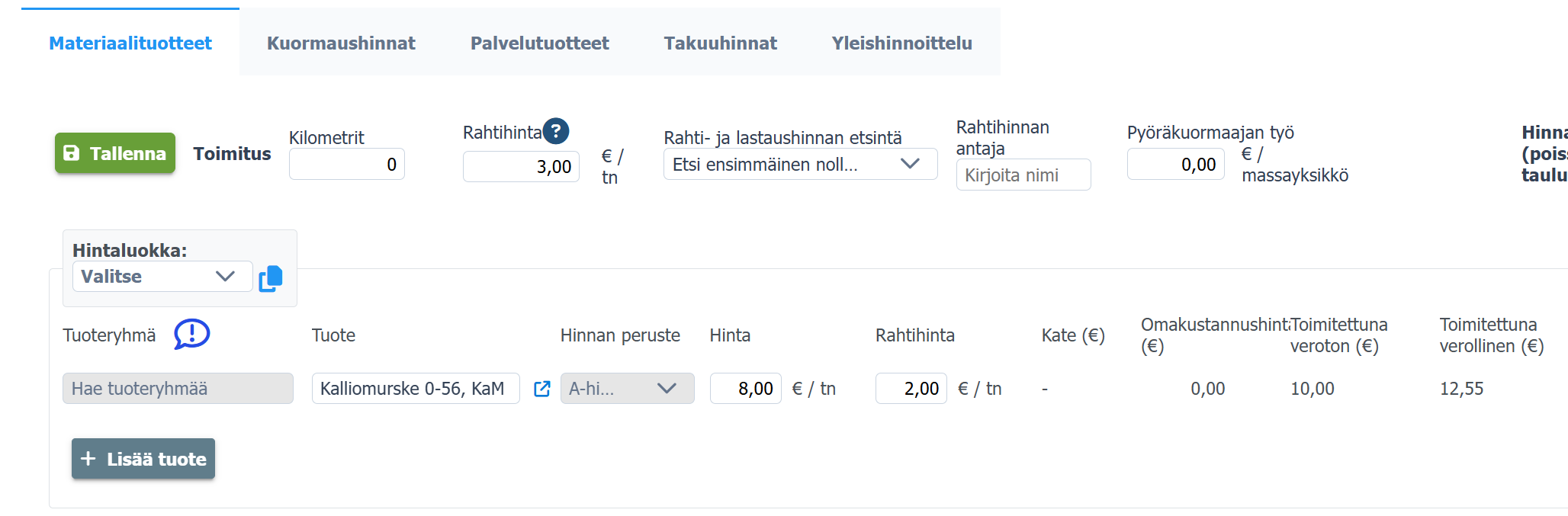Select the Yleishinnoittelu tab
This screenshot has width=1568, height=516.
(x=901, y=43)
